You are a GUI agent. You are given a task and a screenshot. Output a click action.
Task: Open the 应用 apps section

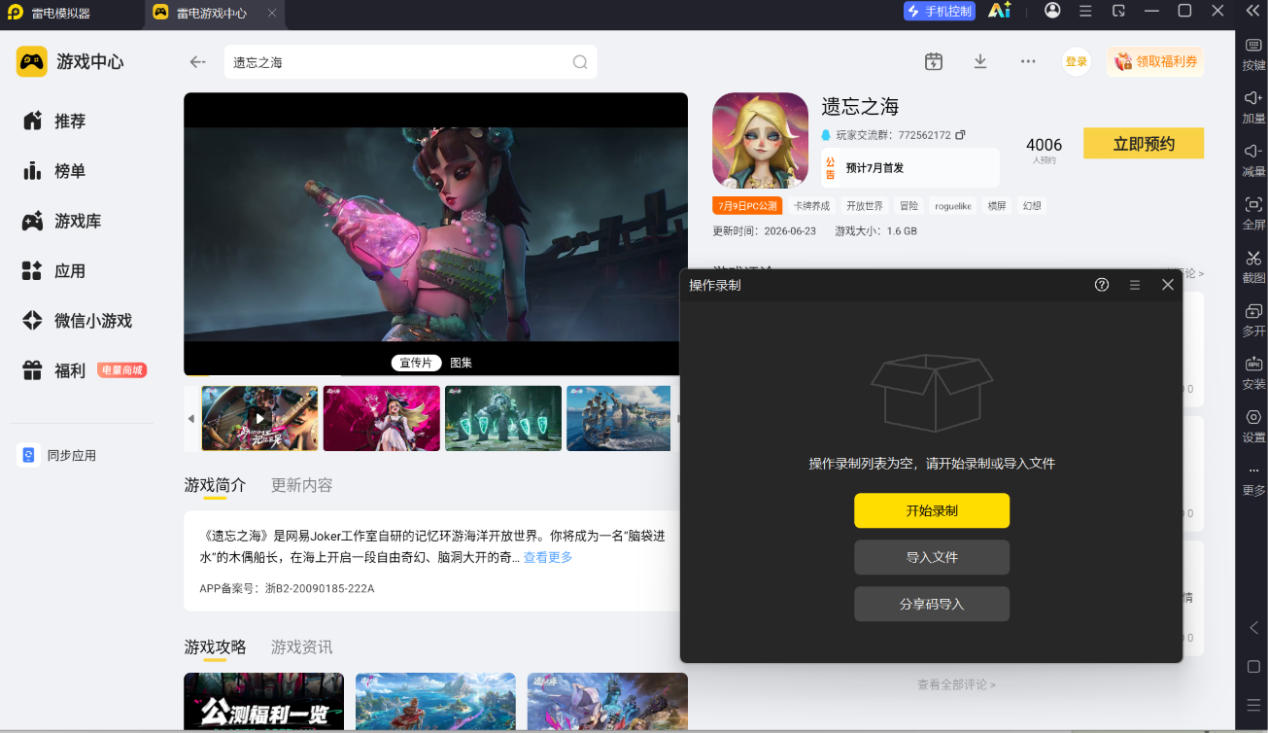click(55, 271)
